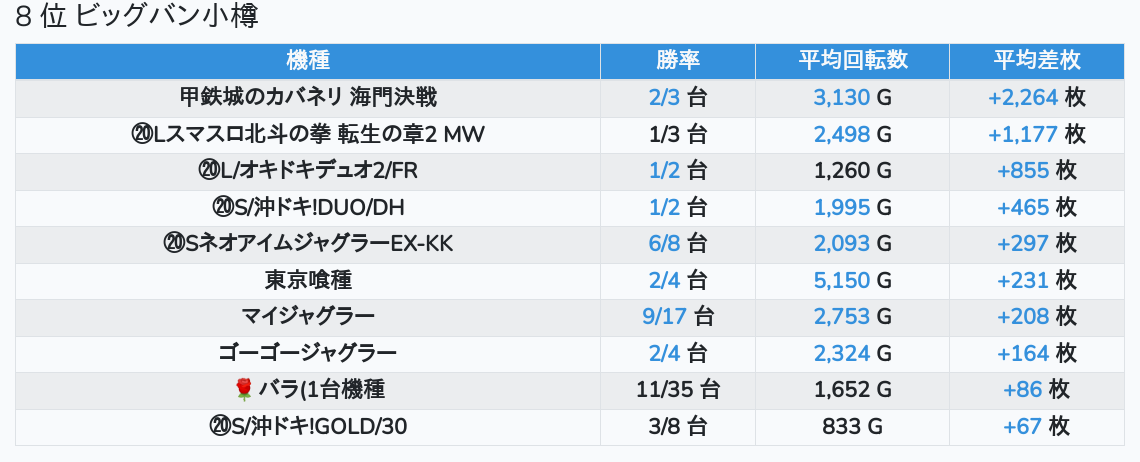Click the +86 difference in バラ row
This screenshot has width=1140, height=462.
pos(1022,390)
